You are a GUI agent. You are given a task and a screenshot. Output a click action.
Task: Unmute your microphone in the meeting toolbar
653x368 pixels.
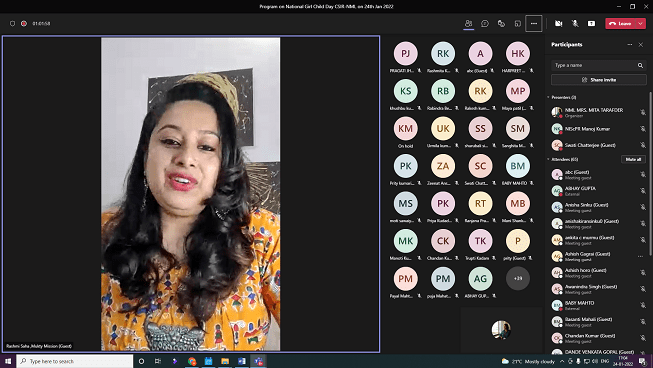[x=575, y=23]
